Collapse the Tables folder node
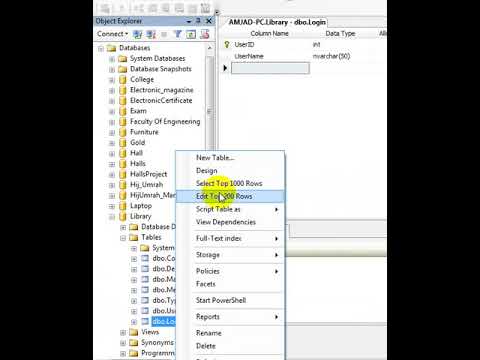This screenshot has height=360, width=480. (123, 238)
